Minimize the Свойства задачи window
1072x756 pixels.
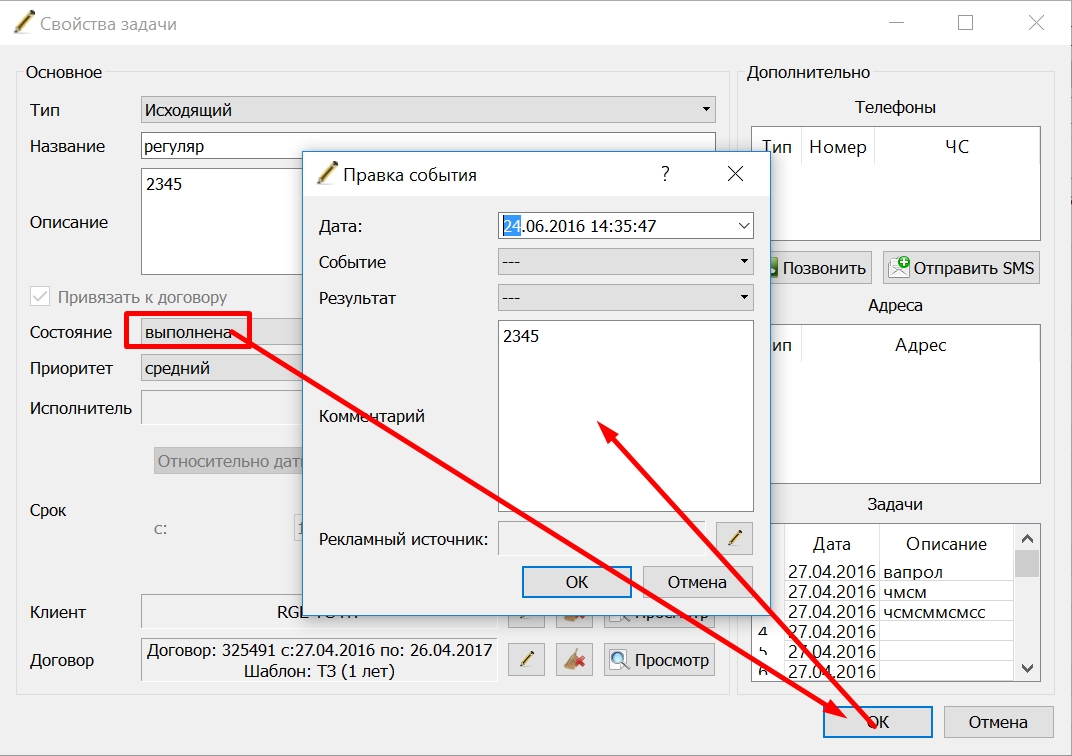(x=896, y=23)
